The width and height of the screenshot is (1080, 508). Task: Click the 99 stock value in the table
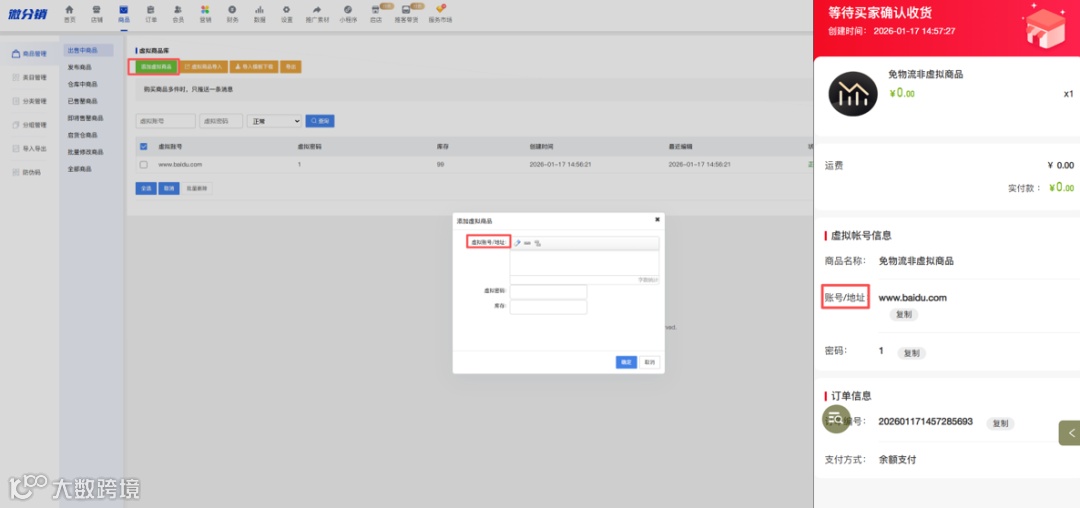pos(440,165)
